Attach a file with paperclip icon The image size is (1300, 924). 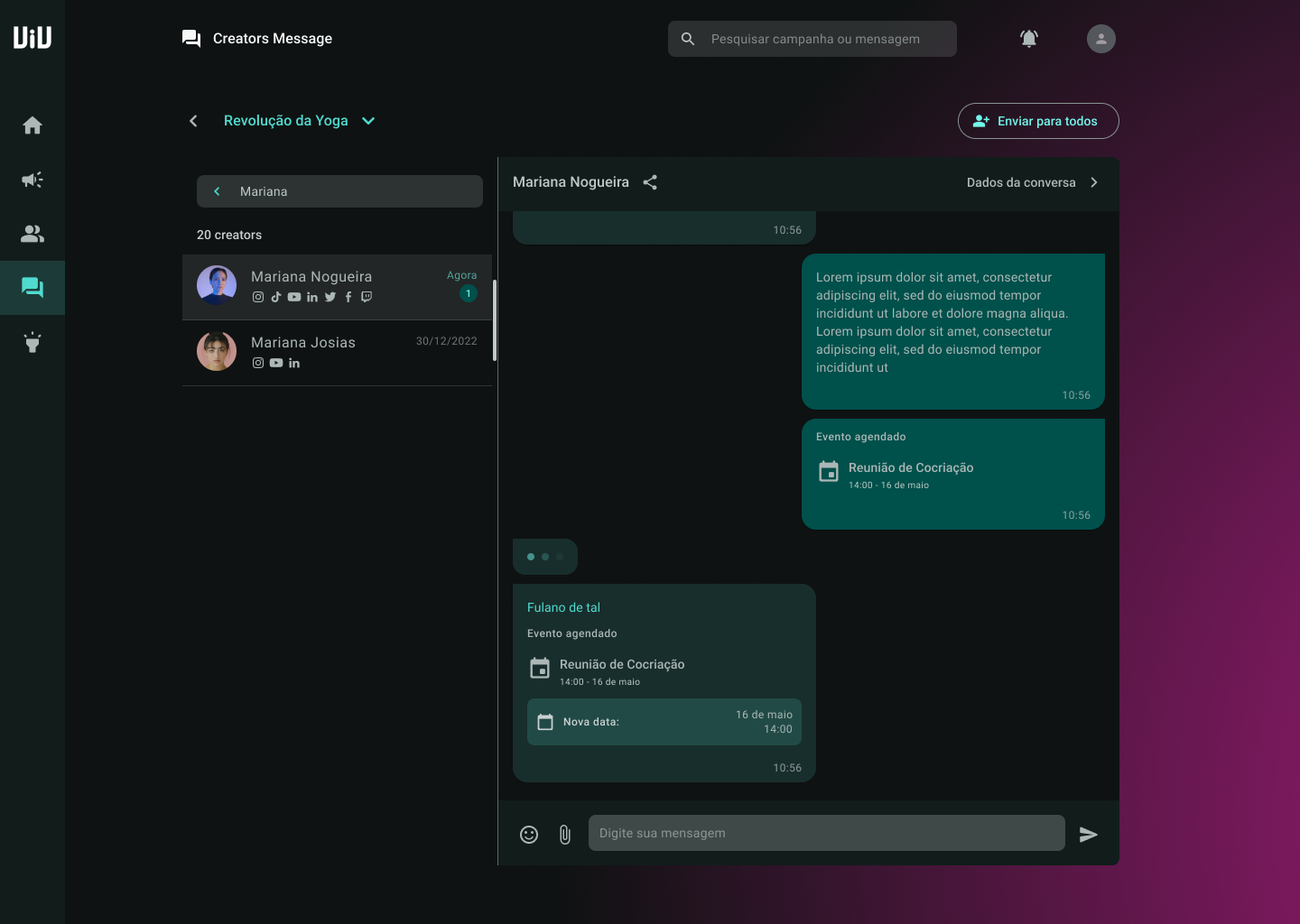[565, 835]
